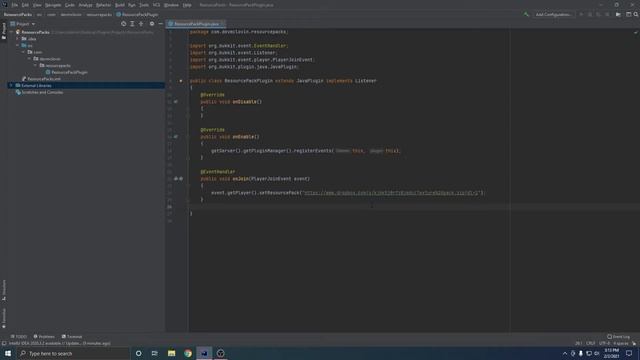Screen dimensions: 640x360
Task: Open the Help menu
Action: click(x=187, y=5)
